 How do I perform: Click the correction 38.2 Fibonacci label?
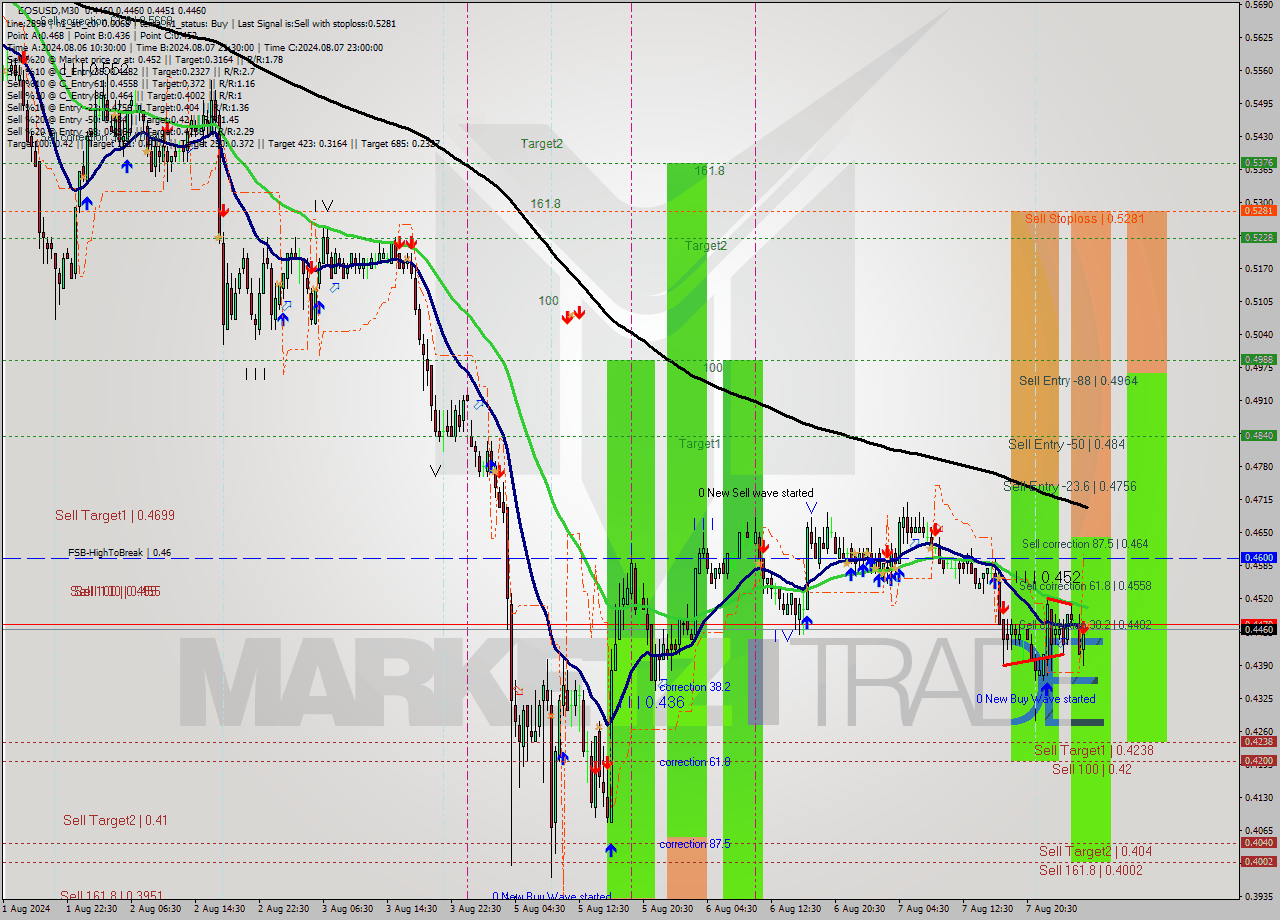click(694, 687)
